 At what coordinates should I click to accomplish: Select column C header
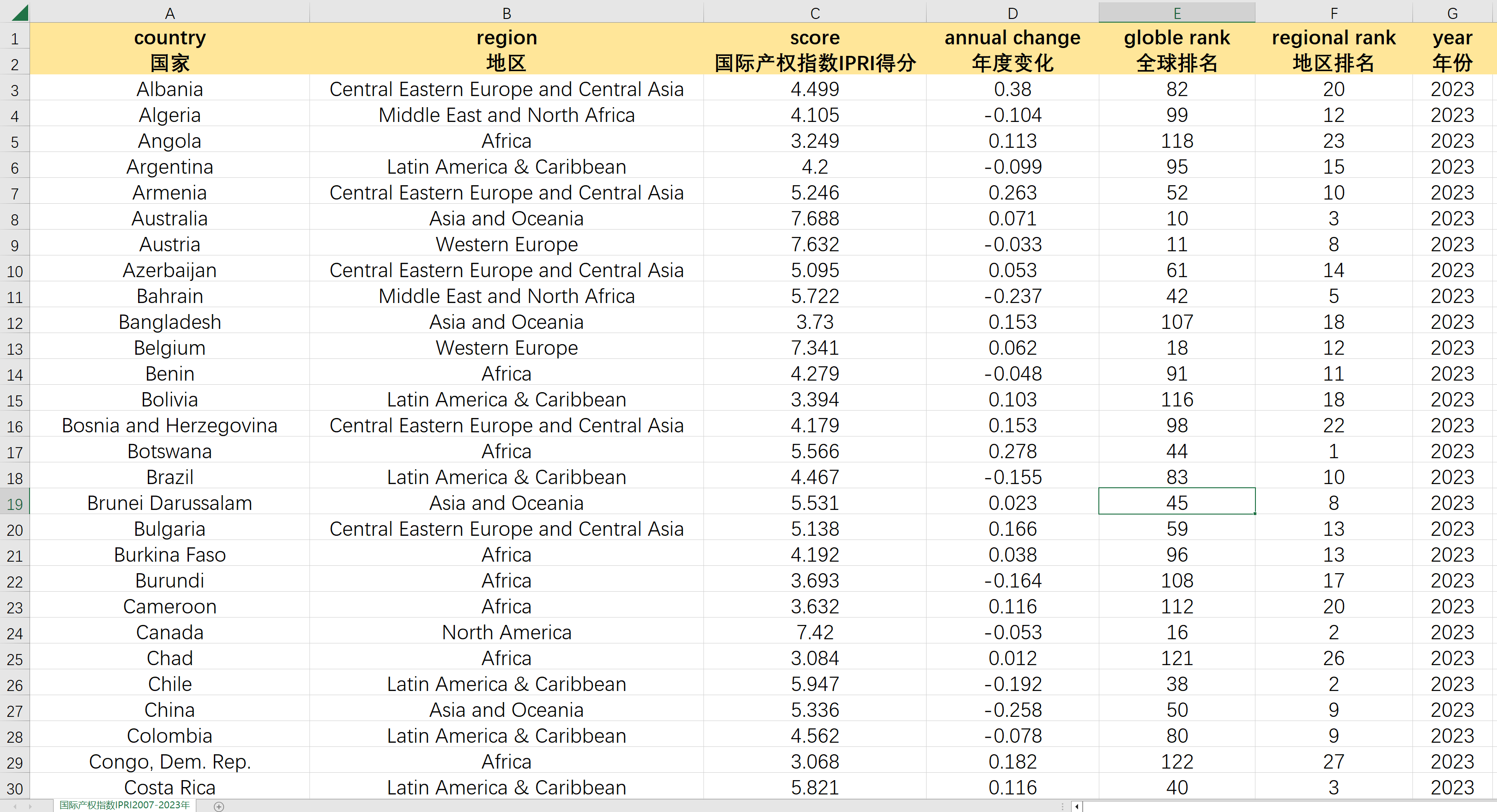point(814,13)
